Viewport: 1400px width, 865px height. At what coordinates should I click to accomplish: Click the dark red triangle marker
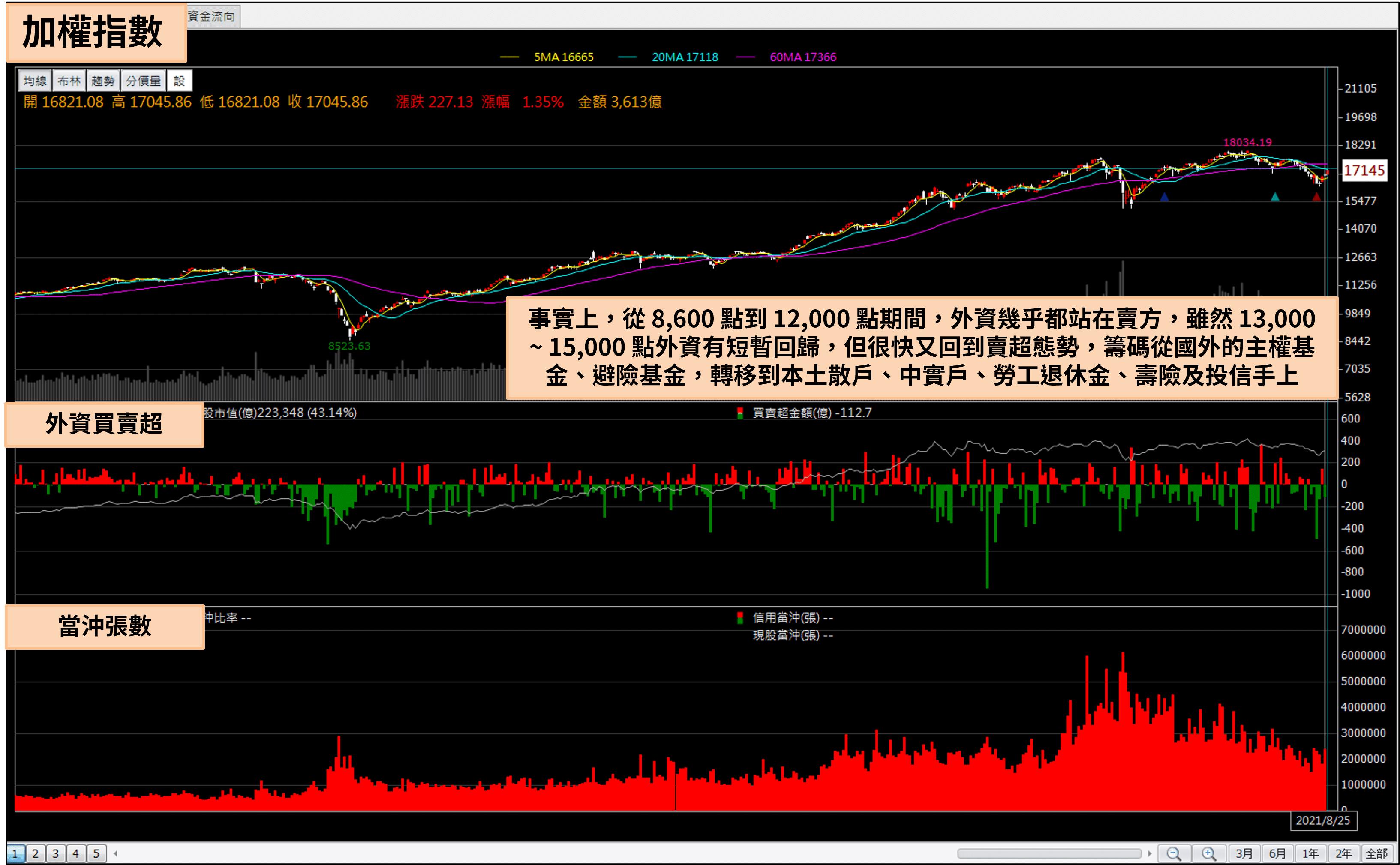(1316, 197)
